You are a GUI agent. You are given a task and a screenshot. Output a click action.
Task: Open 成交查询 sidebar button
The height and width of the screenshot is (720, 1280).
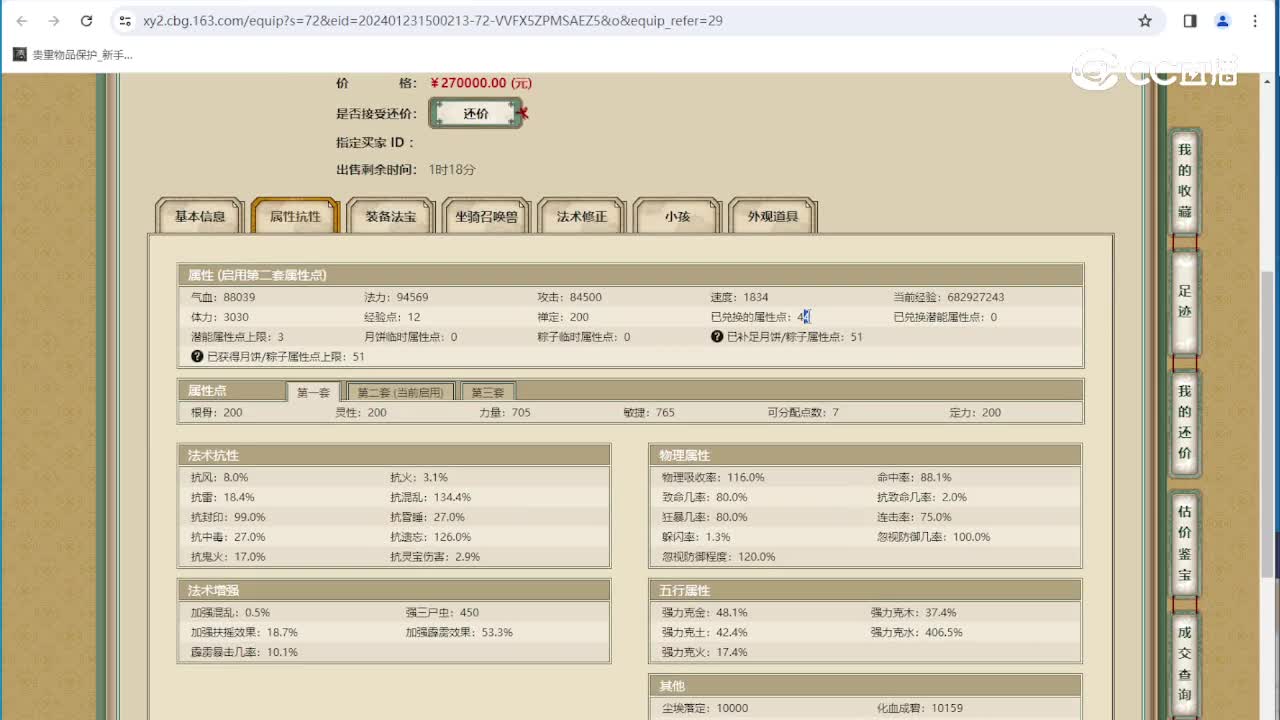(1184, 663)
